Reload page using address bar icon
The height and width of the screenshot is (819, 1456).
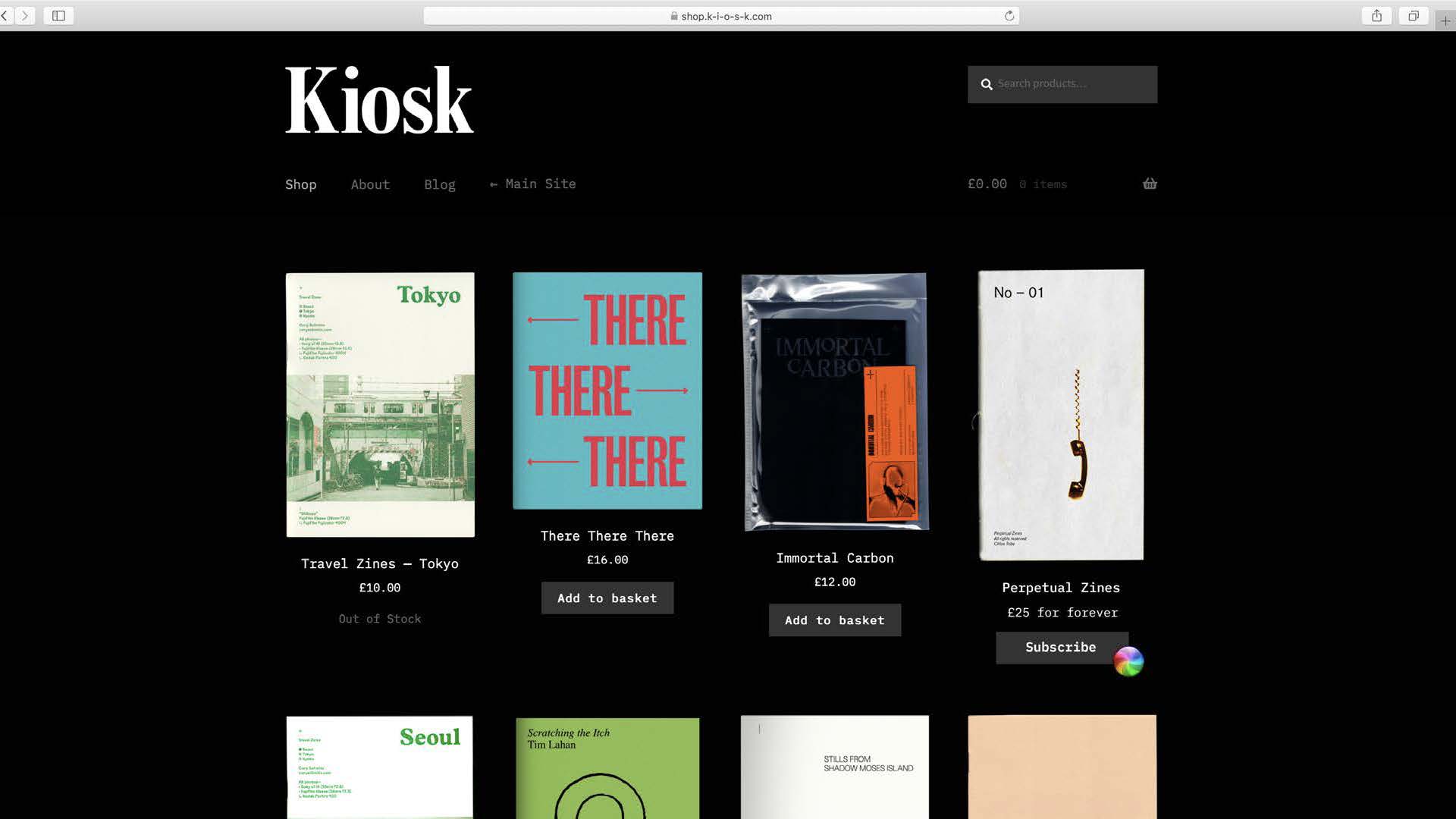pos(1009,16)
